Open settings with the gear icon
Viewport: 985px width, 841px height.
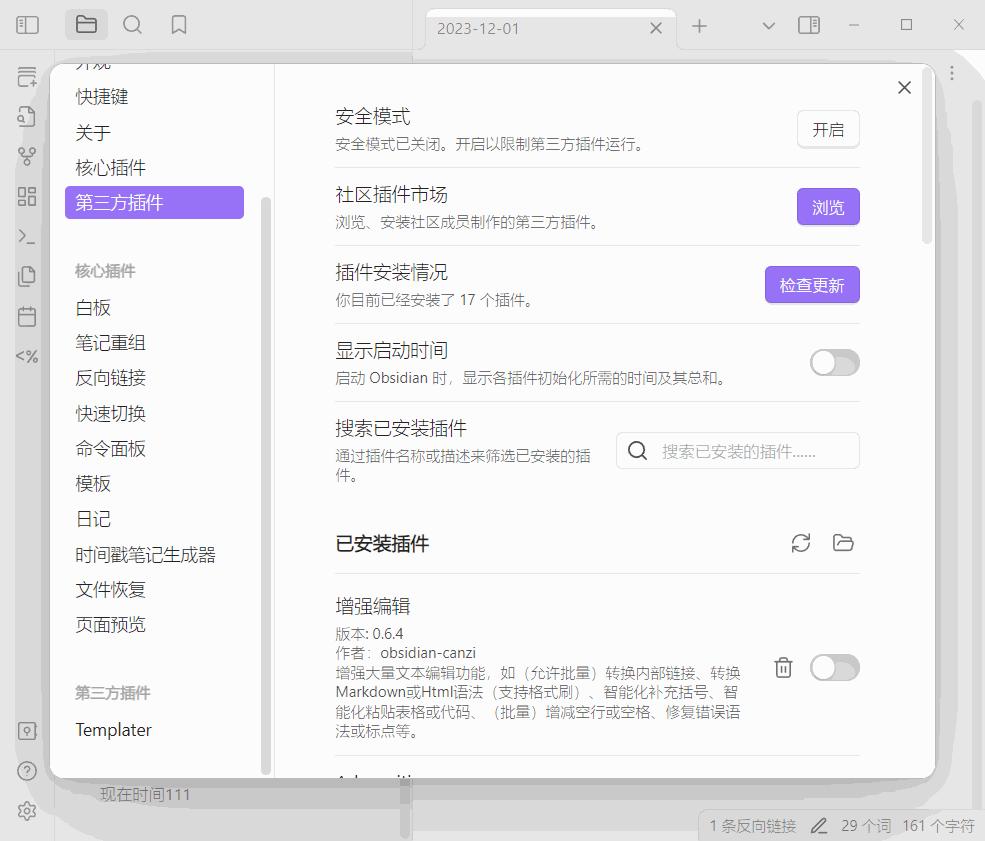tap(27, 811)
